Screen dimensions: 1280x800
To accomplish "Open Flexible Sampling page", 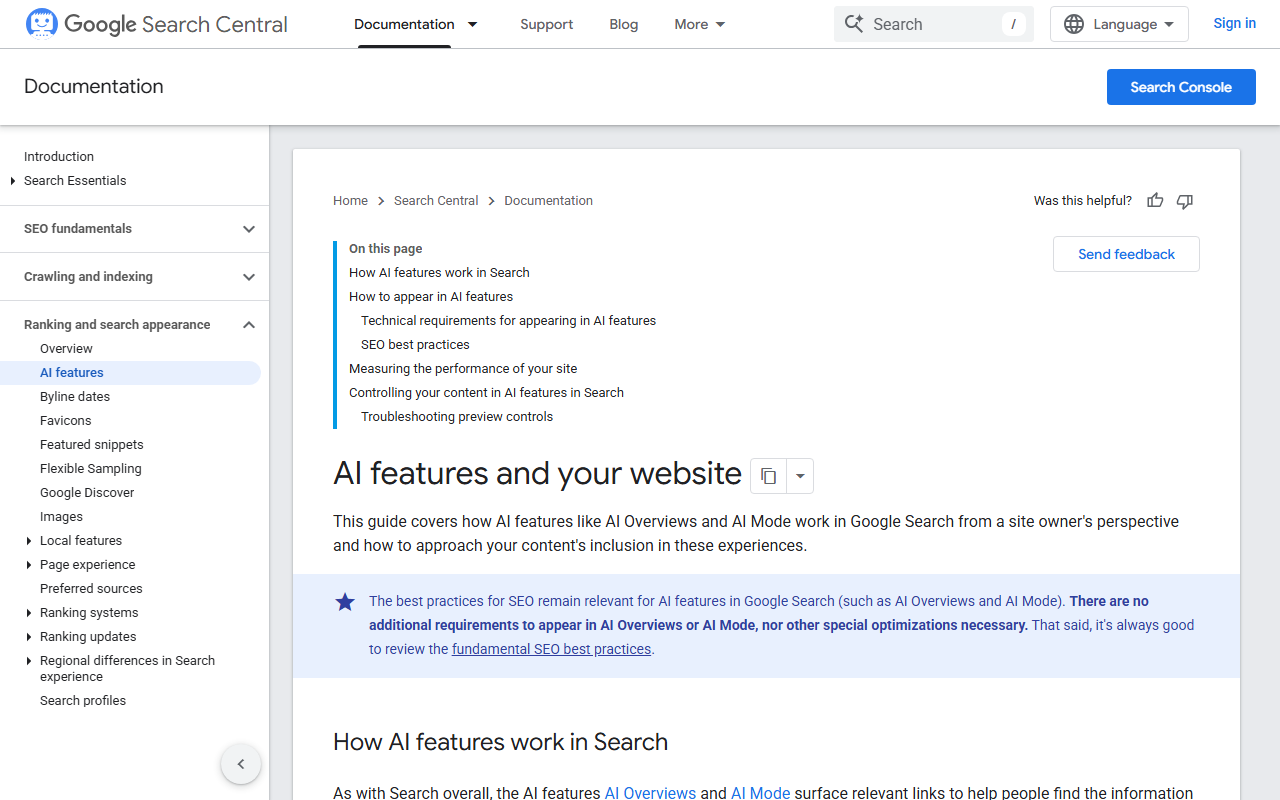I will pos(91,469).
